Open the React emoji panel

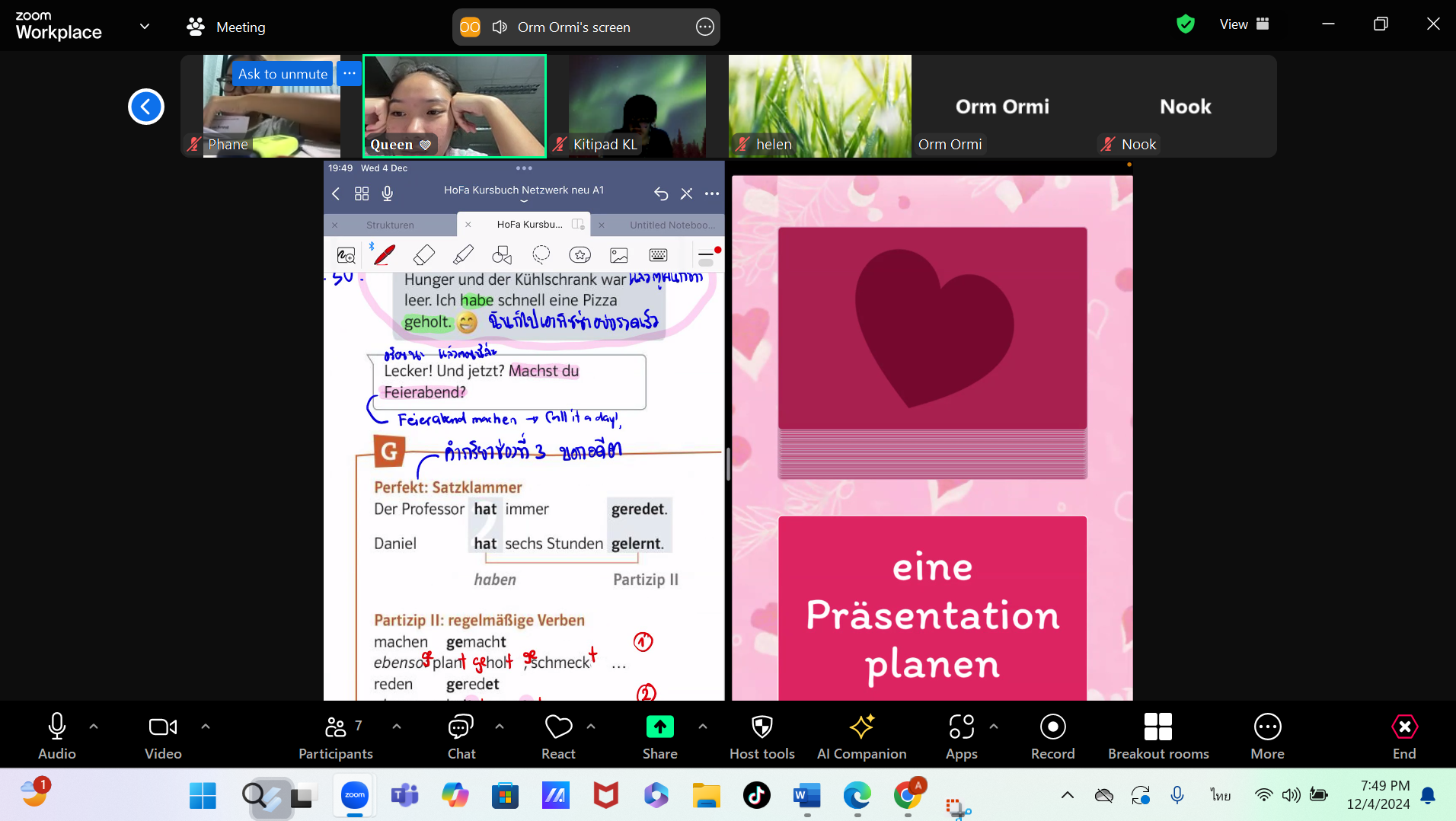[558, 736]
